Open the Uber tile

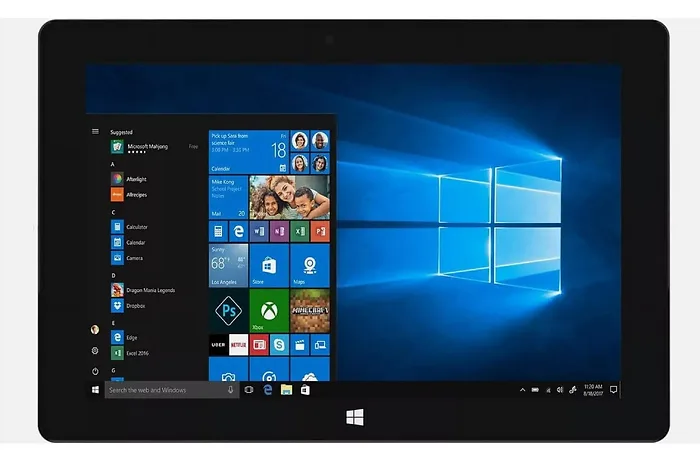(x=217, y=345)
